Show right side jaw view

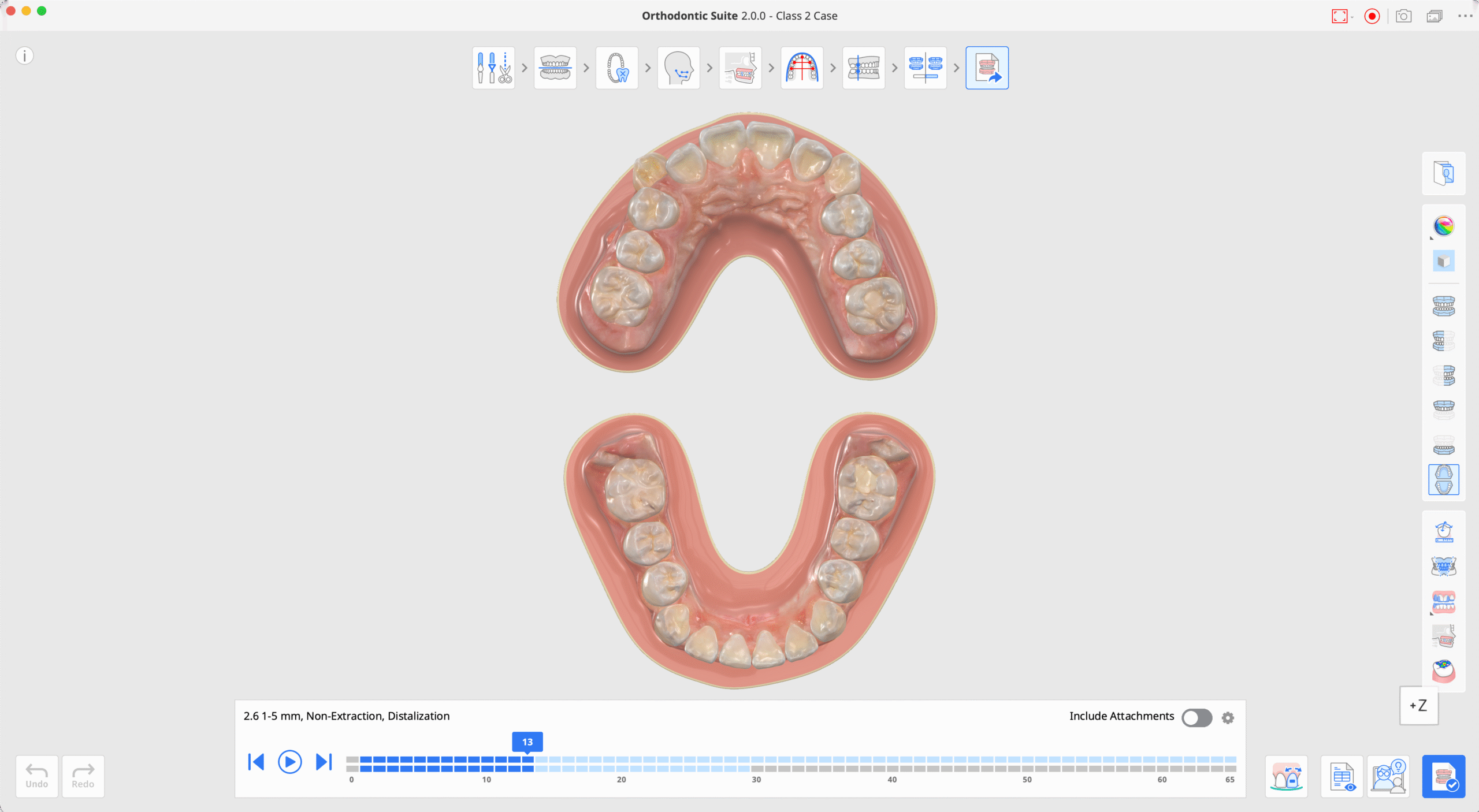click(1444, 341)
